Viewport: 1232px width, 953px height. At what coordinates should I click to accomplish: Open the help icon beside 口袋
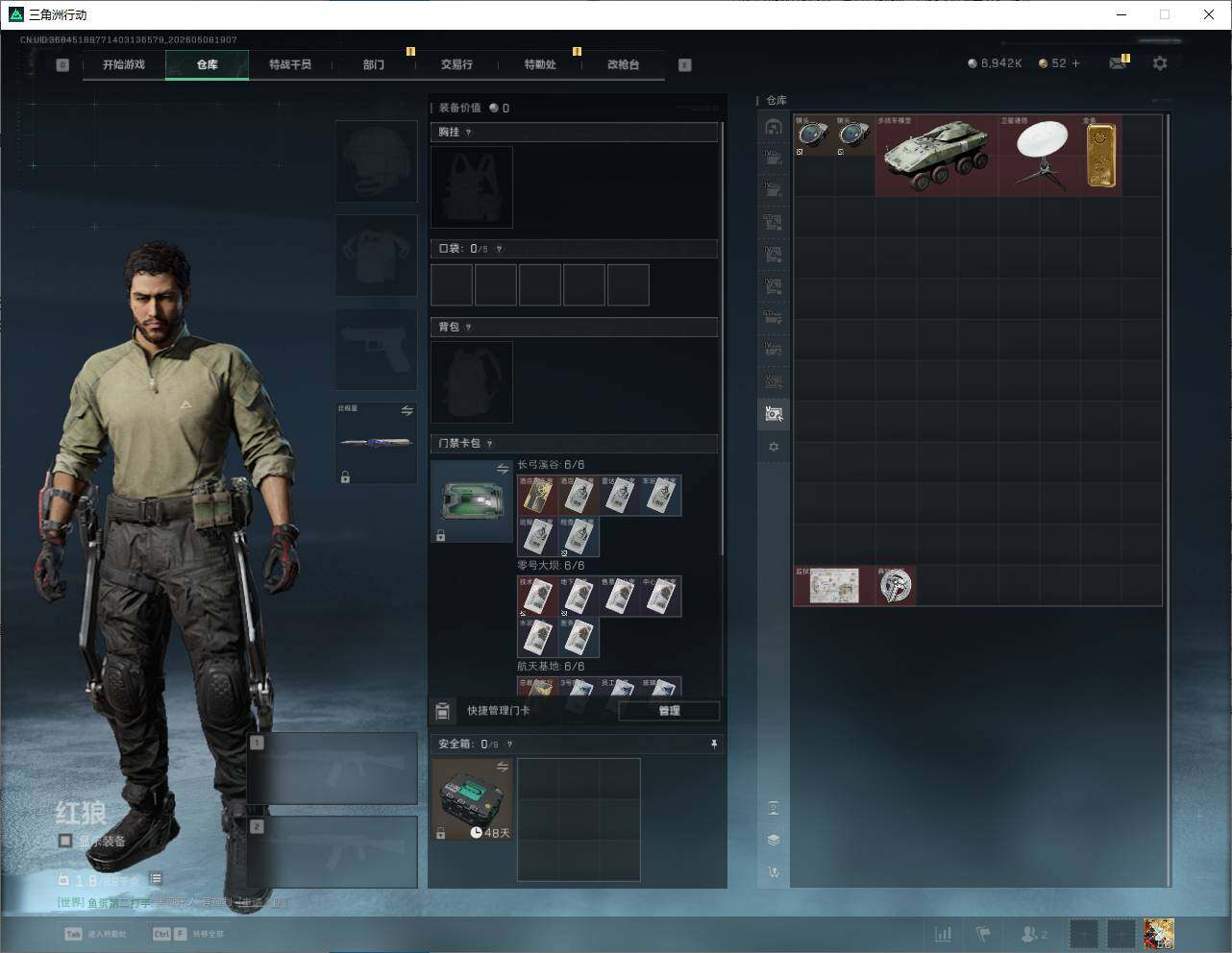(499, 249)
